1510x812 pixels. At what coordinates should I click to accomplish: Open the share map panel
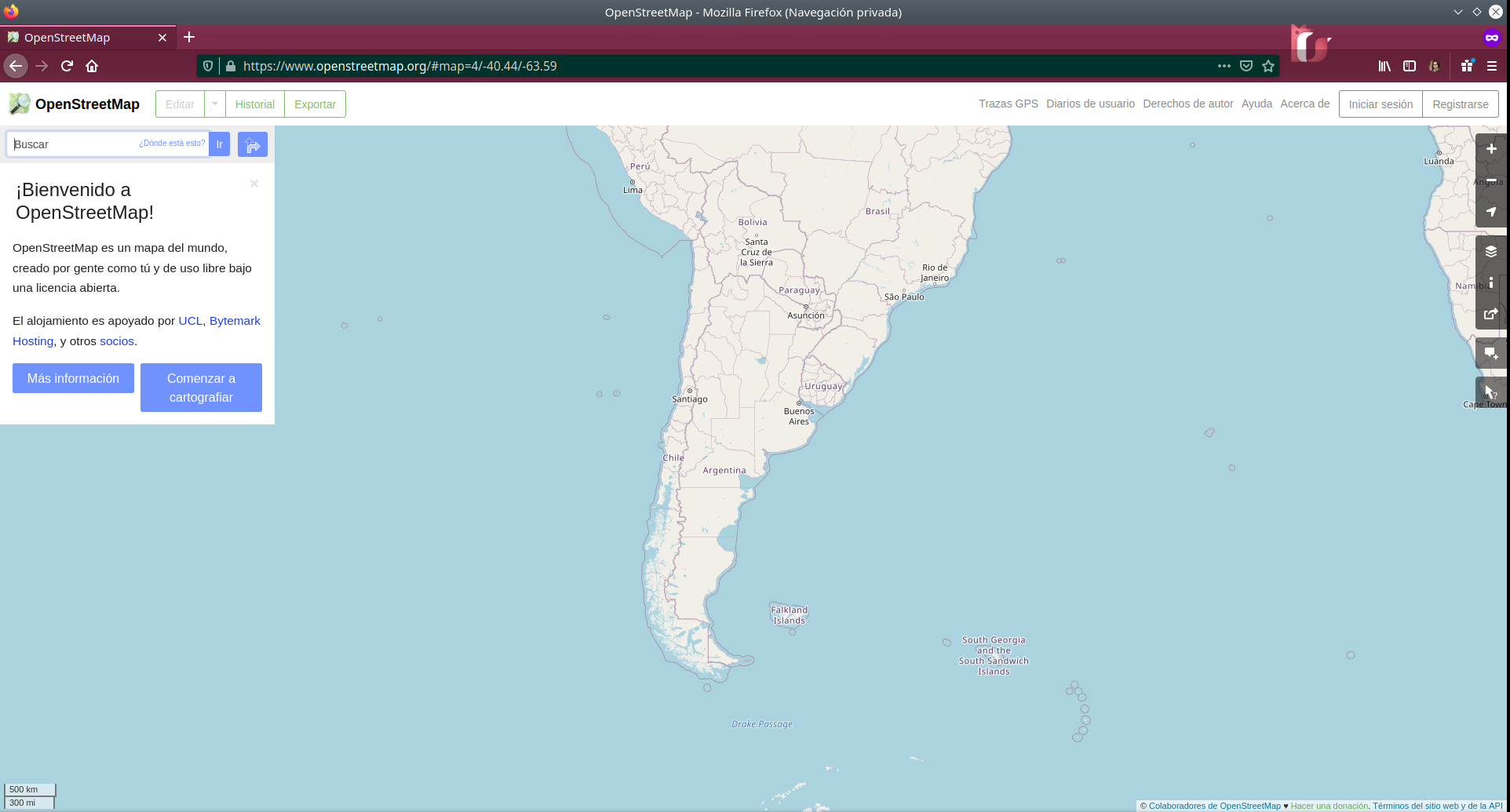[1491, 314]
